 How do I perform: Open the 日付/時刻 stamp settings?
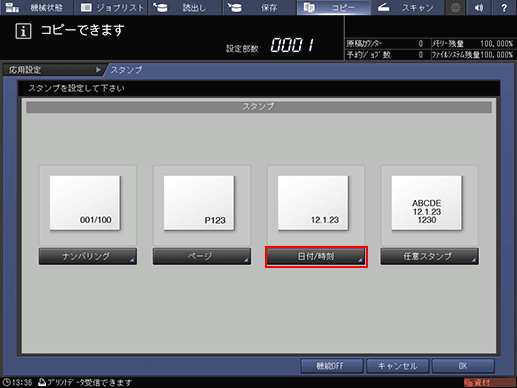(x=316, y=256)
